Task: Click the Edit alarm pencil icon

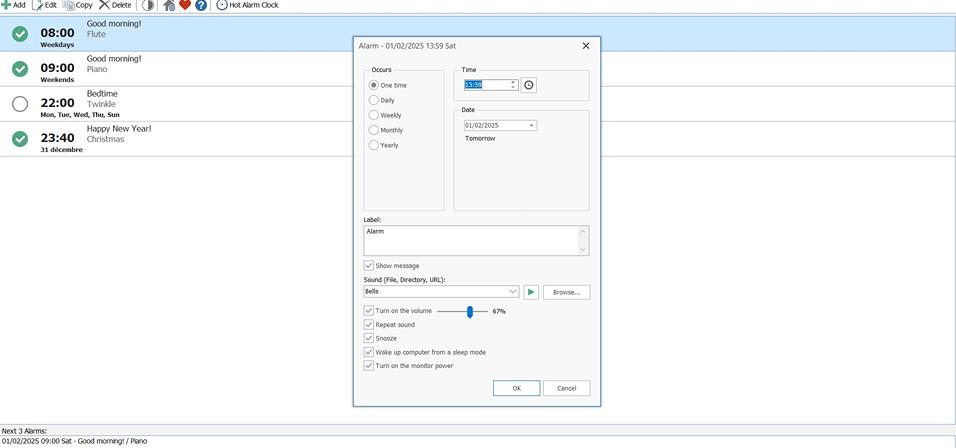Action: point(38,5)
